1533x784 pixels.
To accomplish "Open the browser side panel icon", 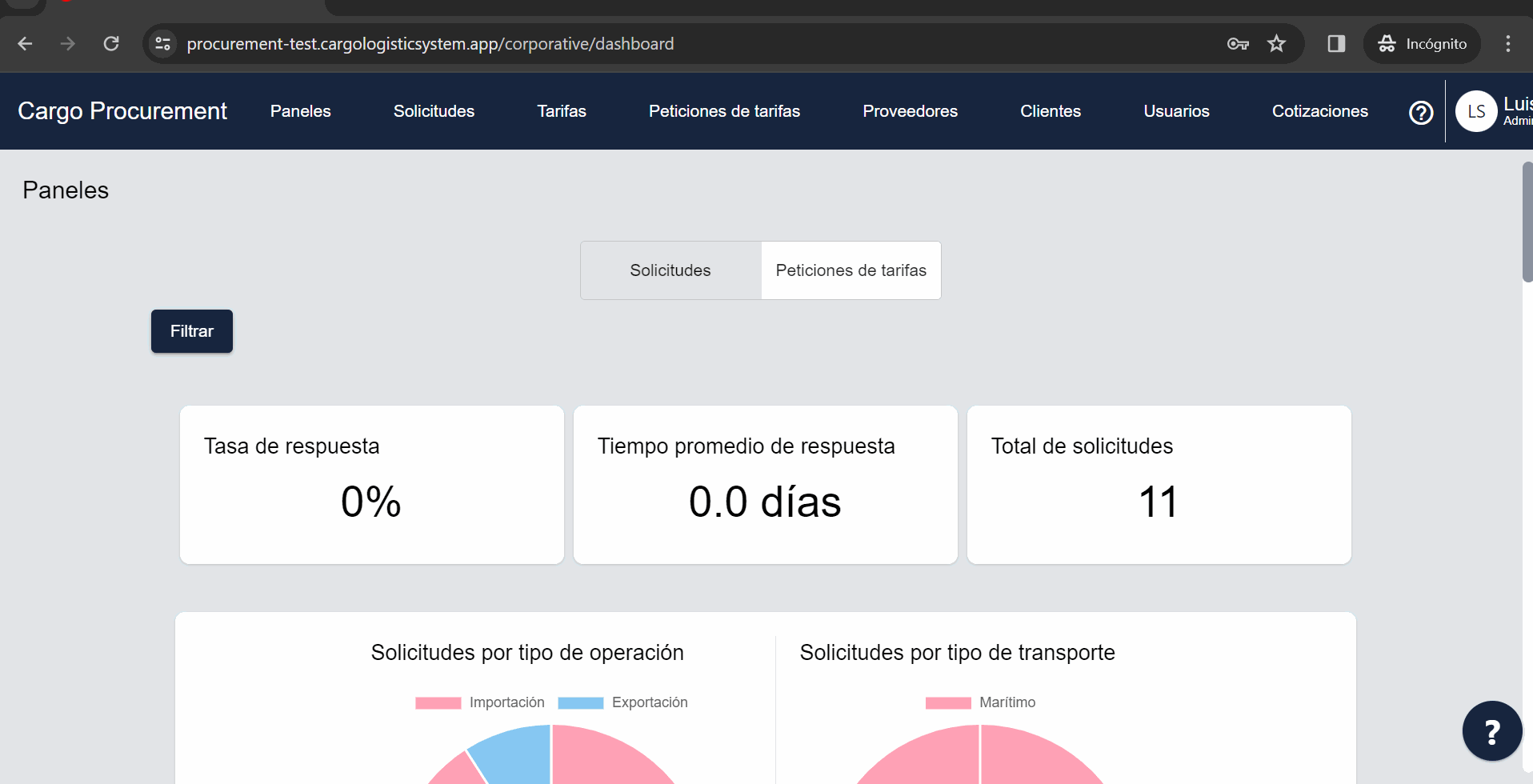I will pyautogui.click(x=1336, y=44).
